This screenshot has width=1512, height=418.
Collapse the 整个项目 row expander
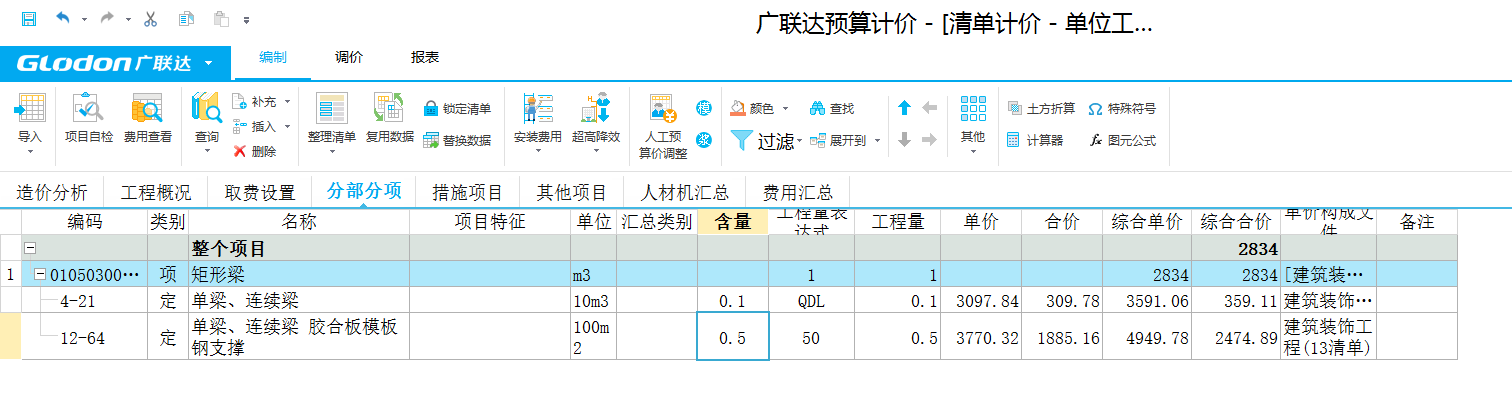pyautogui.click(x=30, y=248)
